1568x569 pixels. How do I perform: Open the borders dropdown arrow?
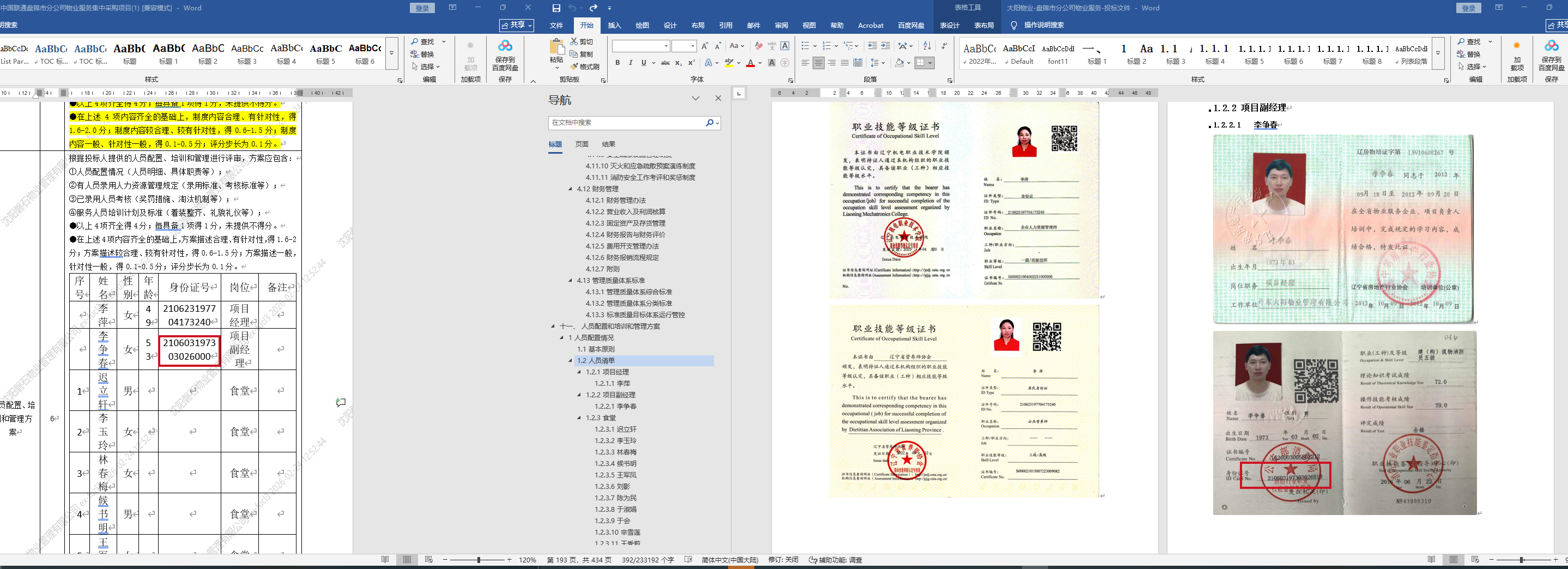[x=930, y=63]
